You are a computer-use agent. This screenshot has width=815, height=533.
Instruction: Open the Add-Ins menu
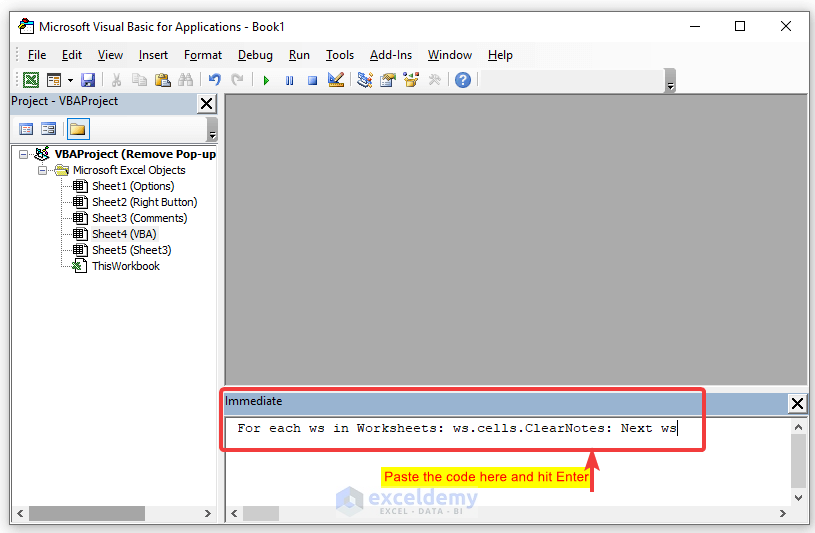[390, 55]
